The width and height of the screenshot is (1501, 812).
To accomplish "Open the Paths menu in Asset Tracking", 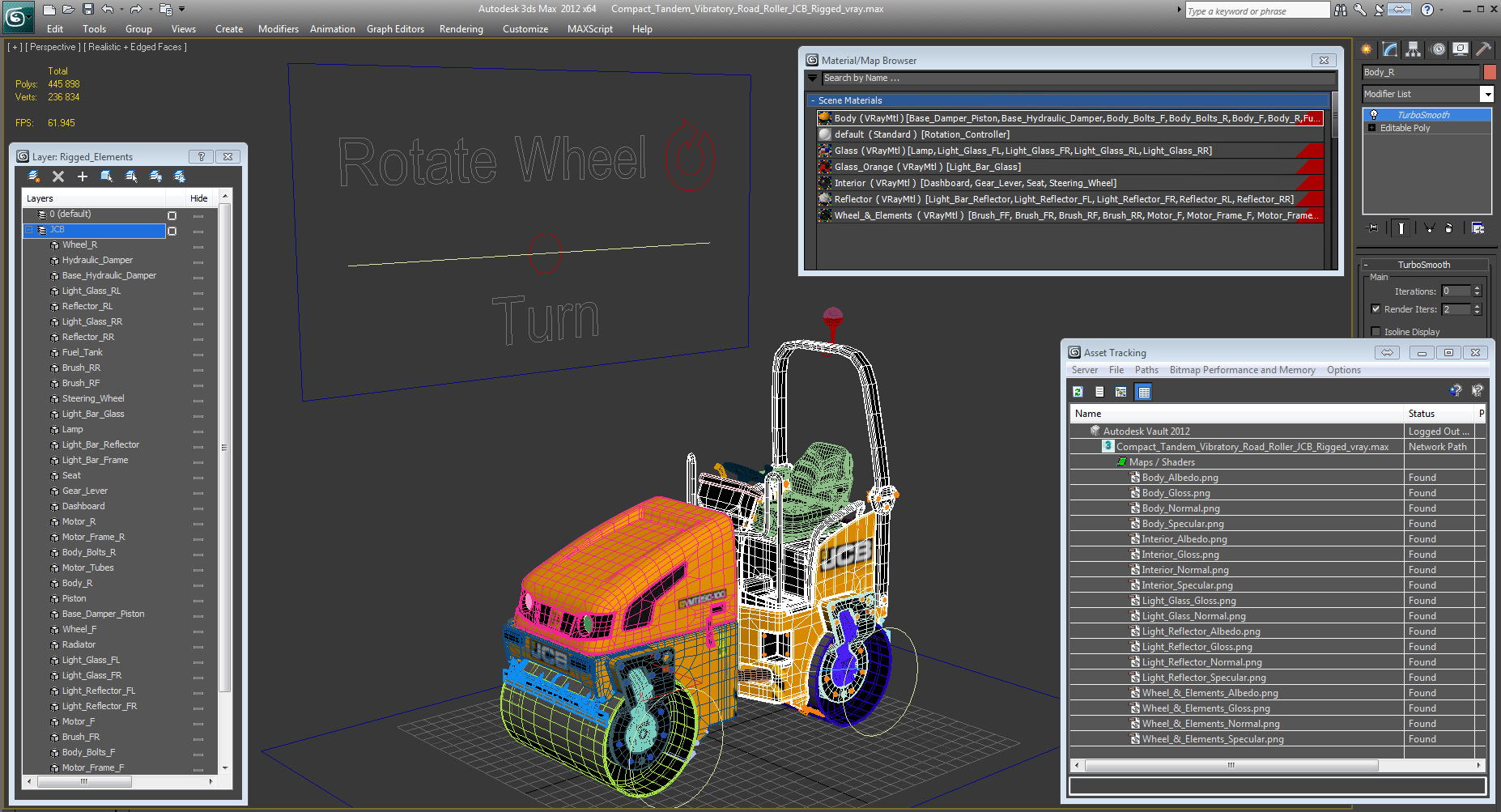I will pos(1146,370).
